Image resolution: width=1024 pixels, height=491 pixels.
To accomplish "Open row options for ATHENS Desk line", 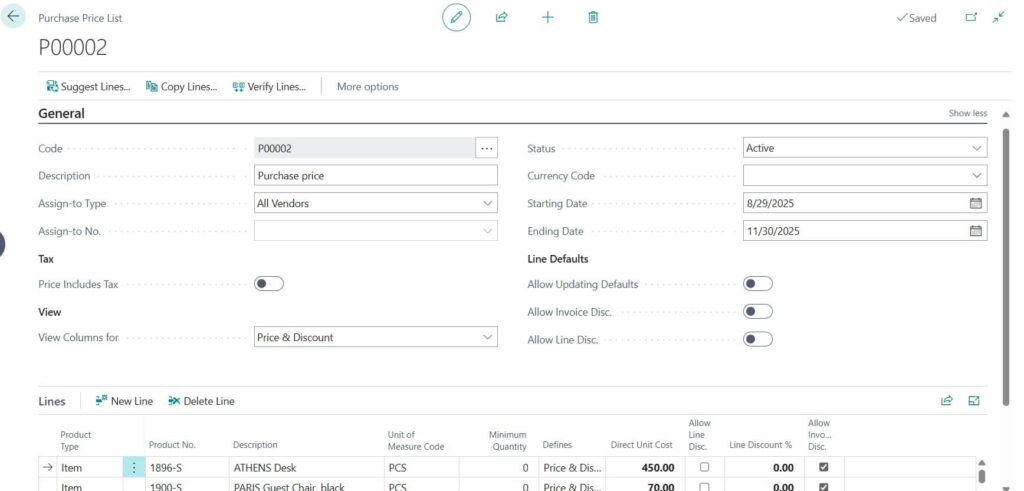I will pyautogui.click(x=134, y=467).
